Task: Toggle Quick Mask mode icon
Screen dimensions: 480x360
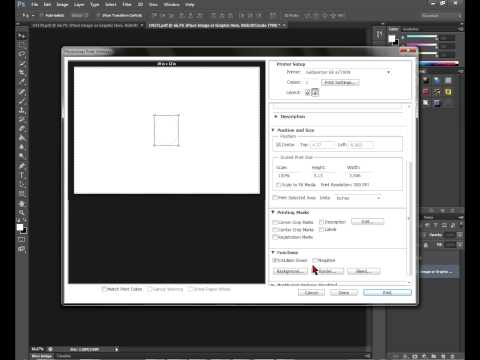Action: coord(22,240)
